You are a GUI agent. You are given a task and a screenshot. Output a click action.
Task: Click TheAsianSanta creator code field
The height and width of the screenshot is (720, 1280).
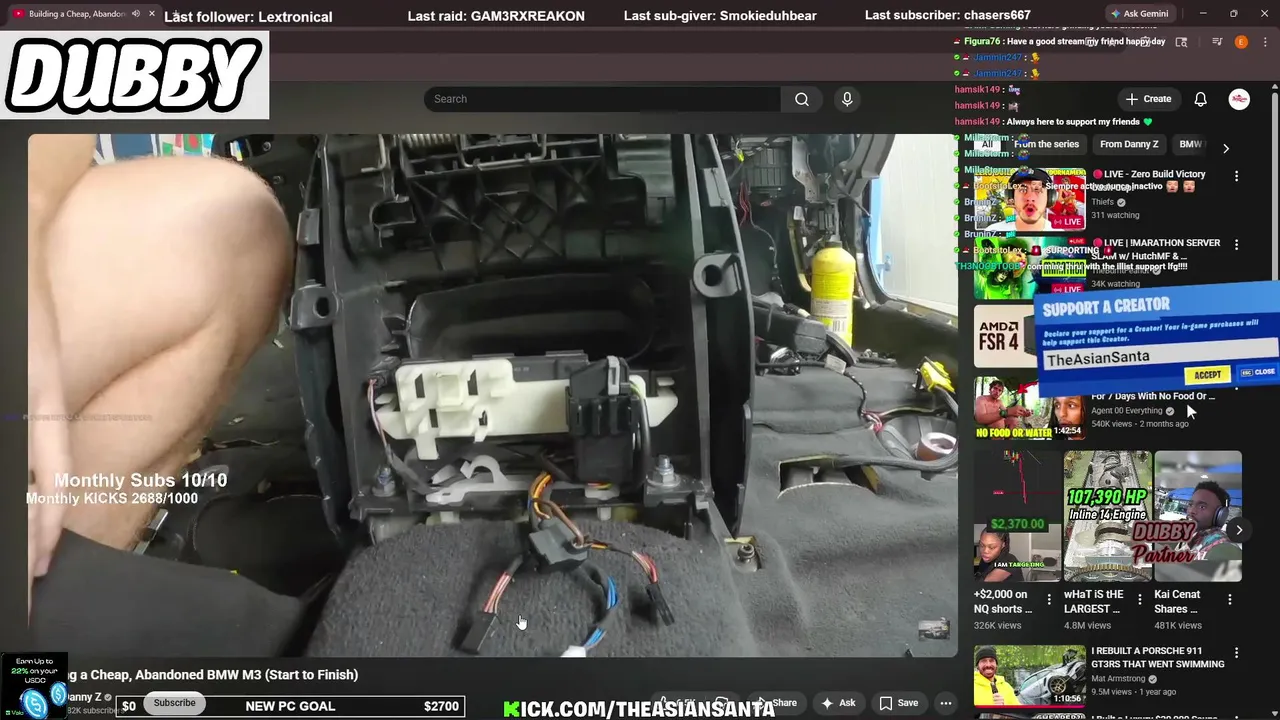[x=1160, y=356]
